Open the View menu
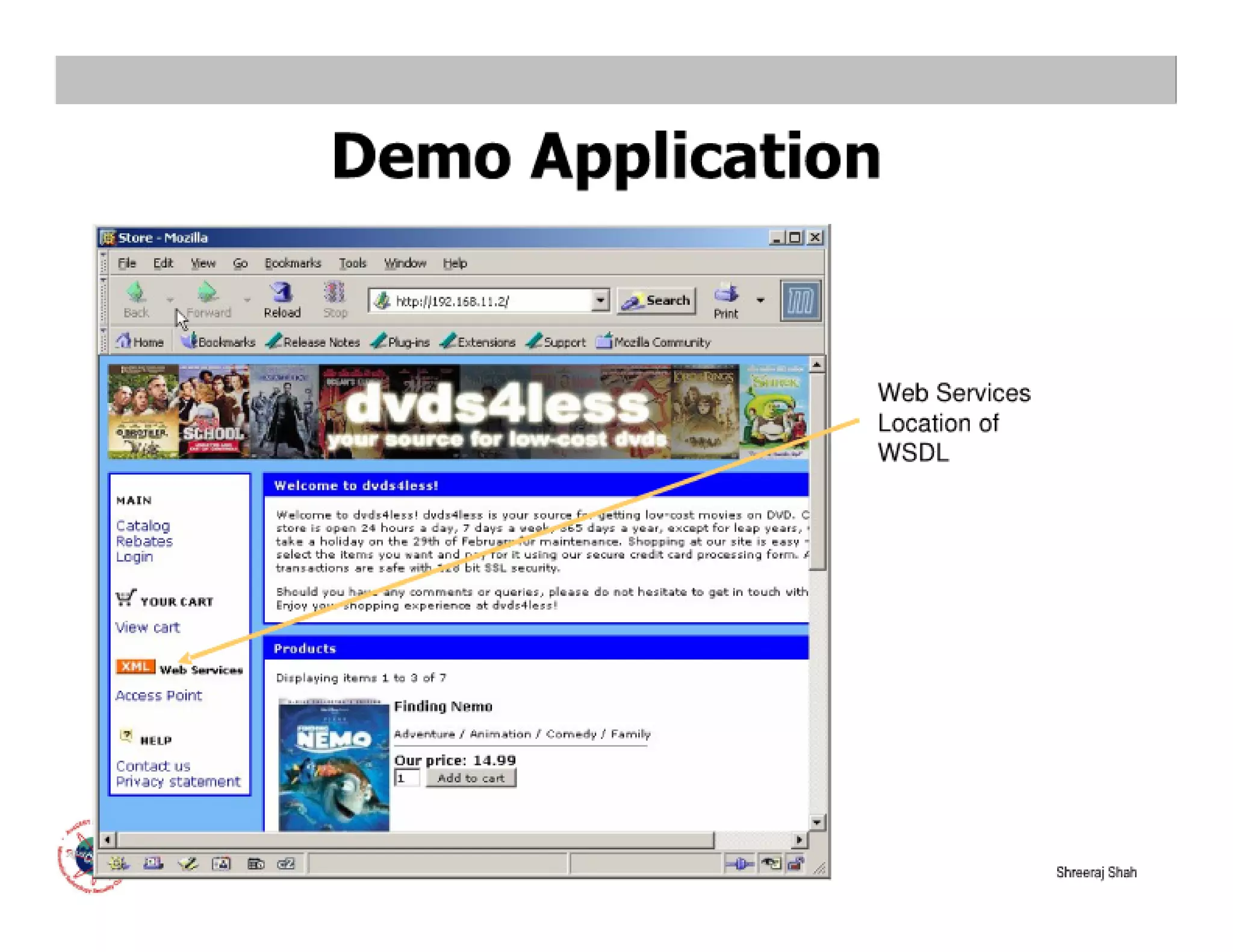The image size is (1233, 952). (x=203, y=263)
